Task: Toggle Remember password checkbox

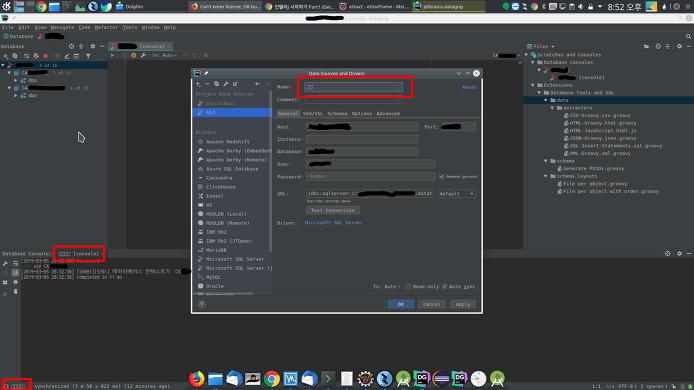Action: click(441, 177)
